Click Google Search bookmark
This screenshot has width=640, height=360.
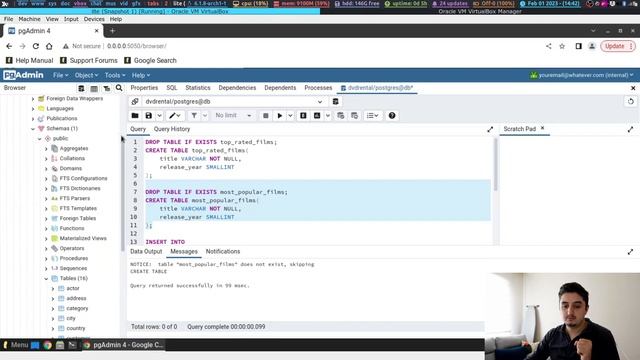tap(150, 60)
